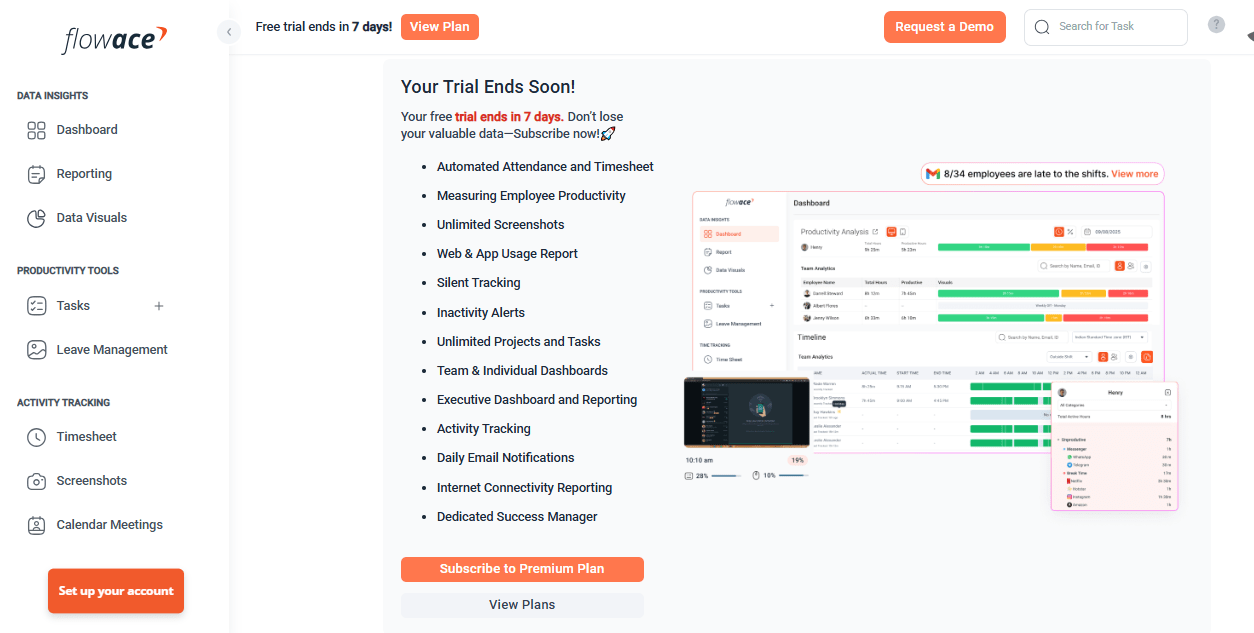The image size is (1254, 633).
Task: Click "Internet Connectivity Reporting" in the list
Action: [x=525, y=488]
